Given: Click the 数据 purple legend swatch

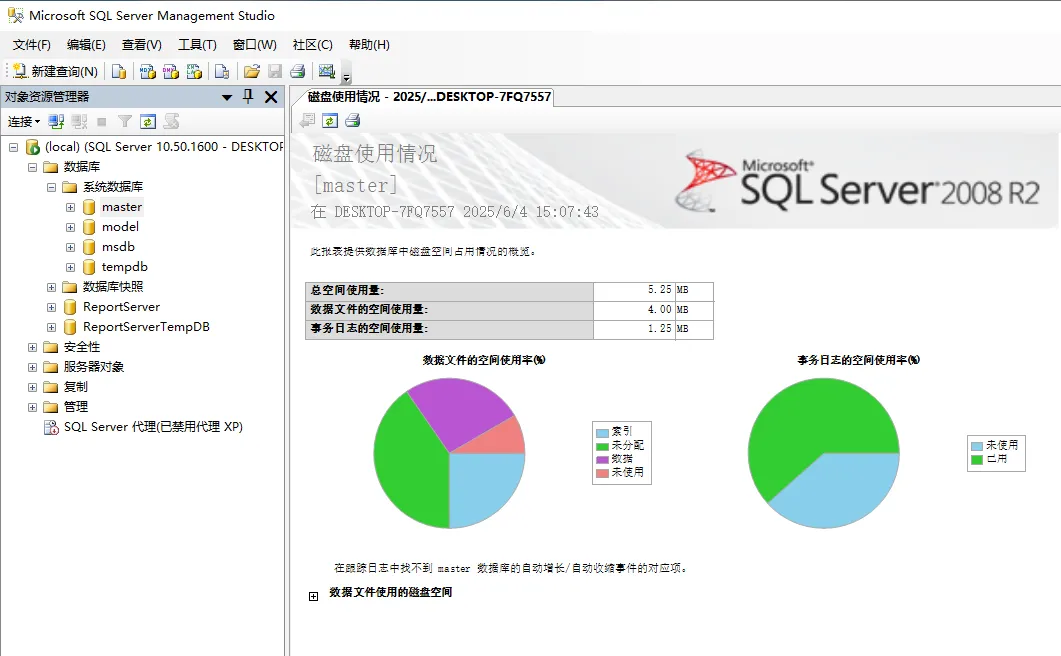Looking at the screenshot, I should click(x=602, y=460).
